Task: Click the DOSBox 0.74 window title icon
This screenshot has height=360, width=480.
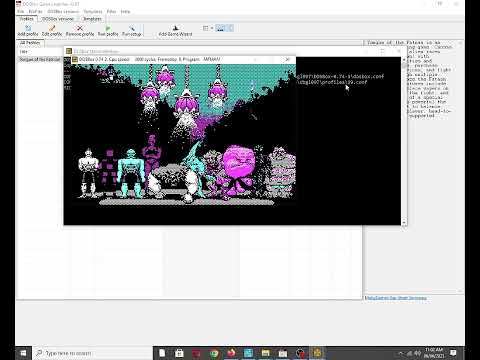Action: (x=75, y=59)
